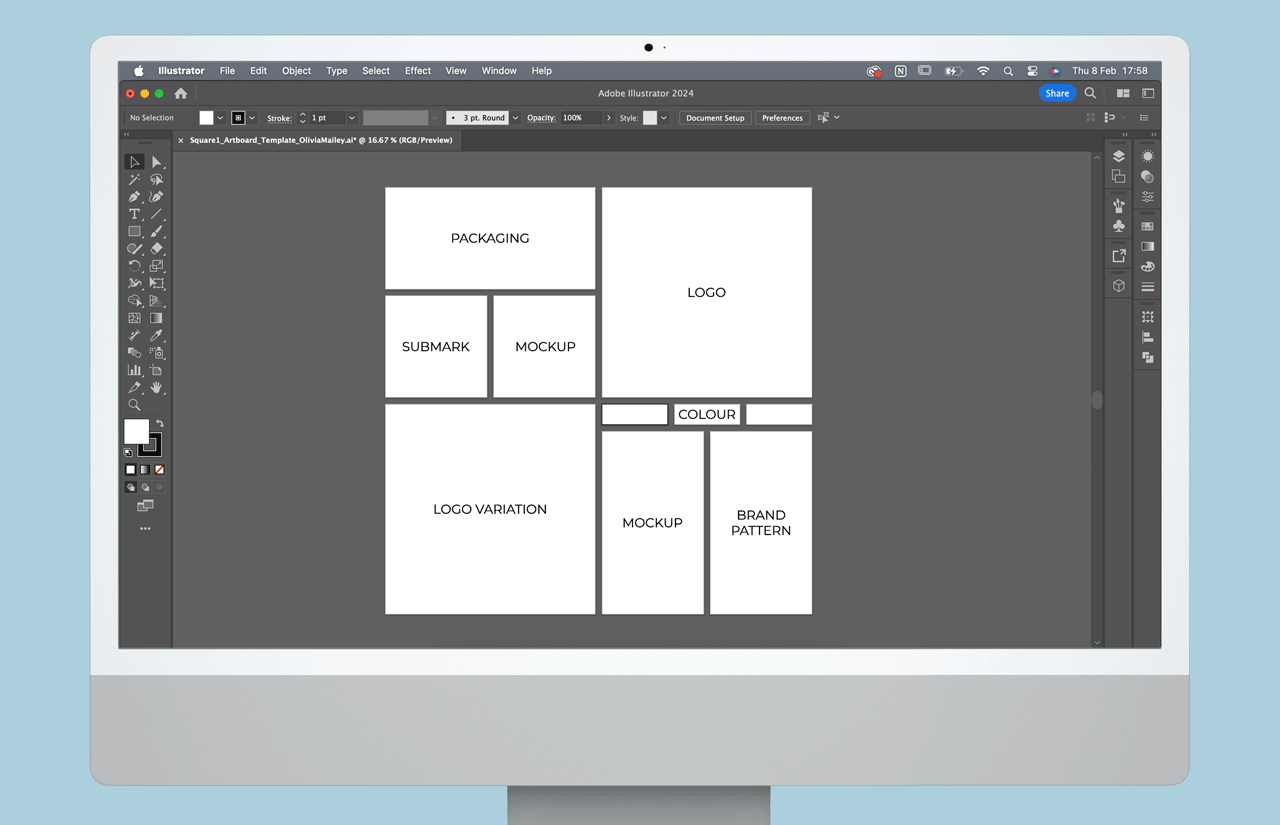The width and height of the screenshot is (1280, 825).
Task: Select the Direct Selection tool
Action: (x=156, y=162)
